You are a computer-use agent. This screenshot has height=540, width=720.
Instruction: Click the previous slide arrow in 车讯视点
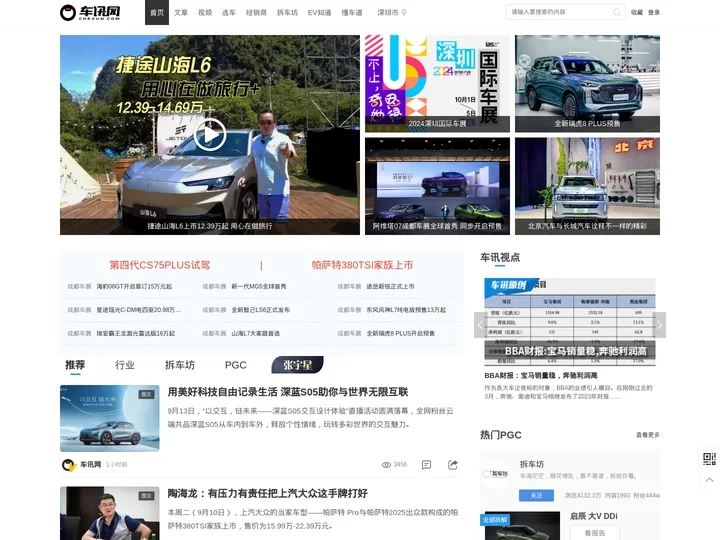pyautogui.click(x=480, y=325)
